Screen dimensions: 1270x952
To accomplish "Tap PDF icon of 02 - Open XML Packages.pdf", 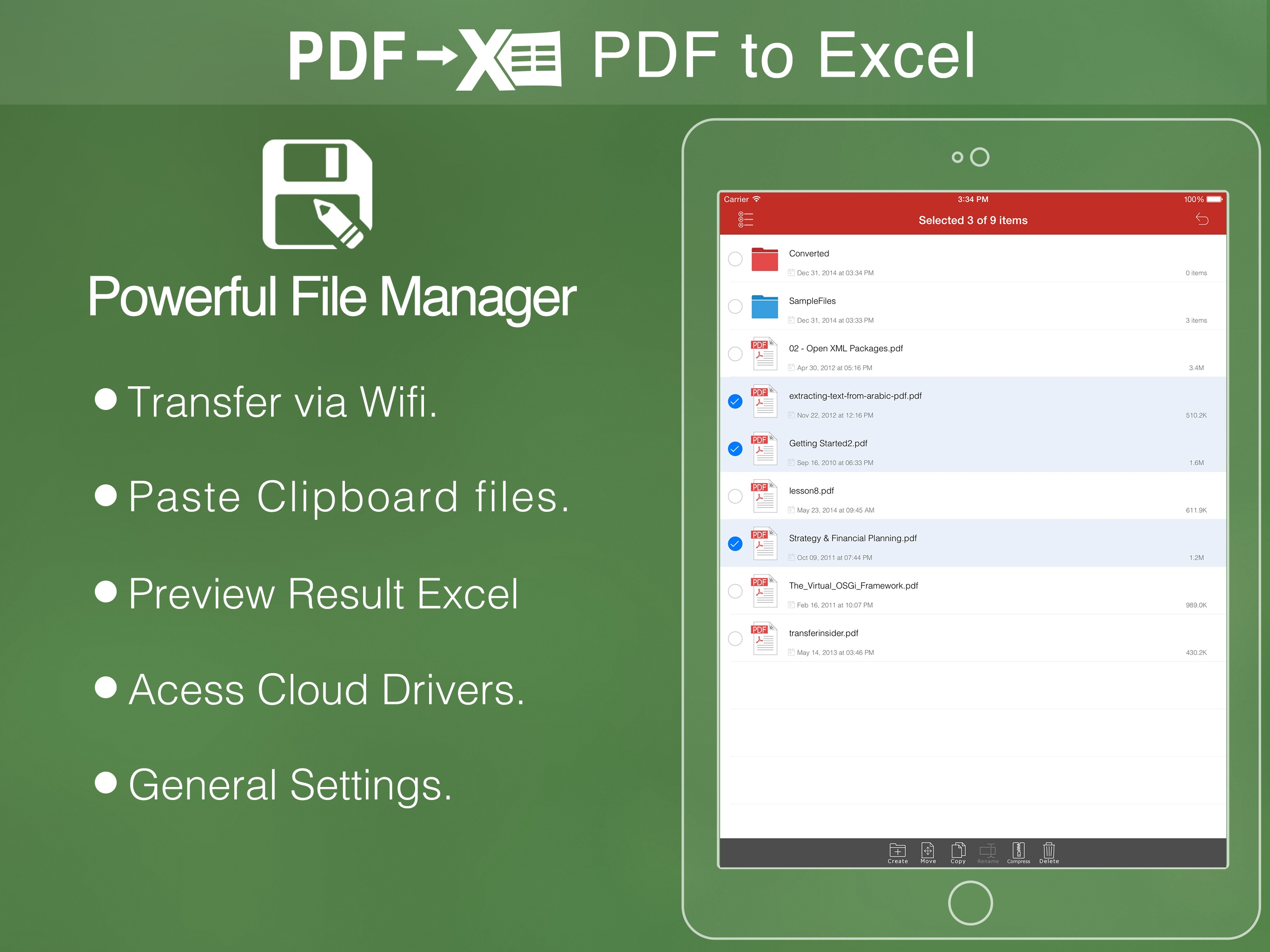I will tap(764, 353).
